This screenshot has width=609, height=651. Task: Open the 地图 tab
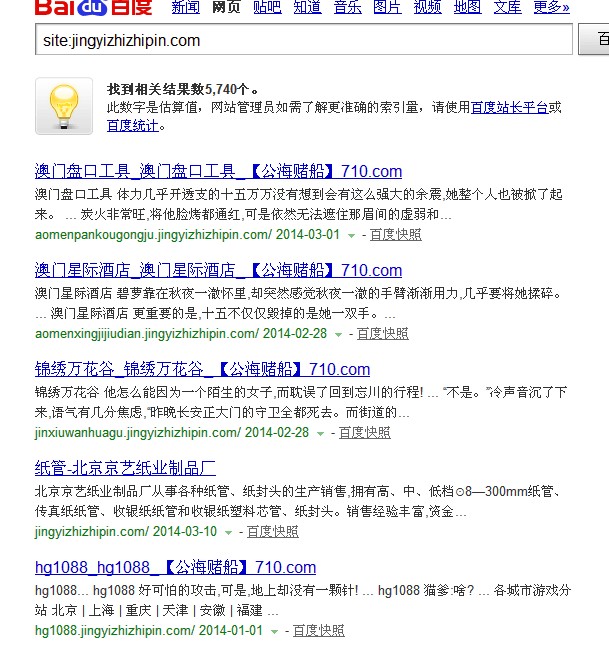tap(467, 7)
